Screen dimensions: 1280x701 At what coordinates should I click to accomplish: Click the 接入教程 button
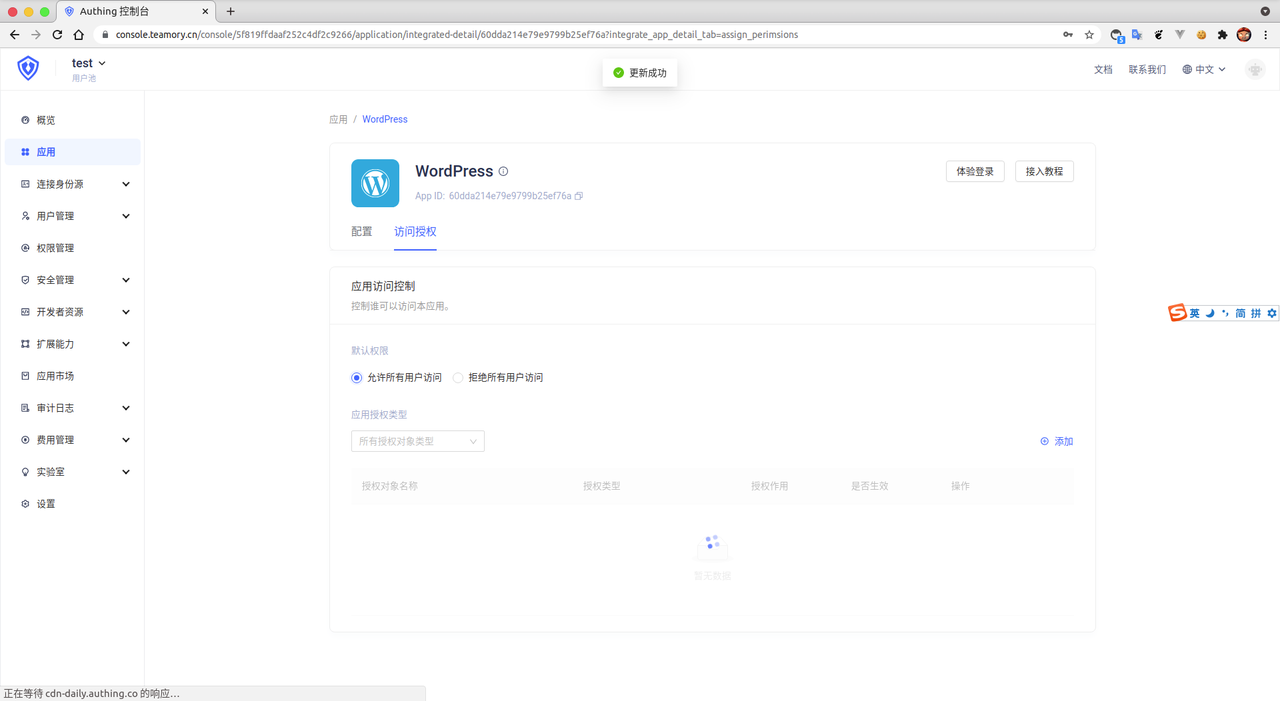1044,171
